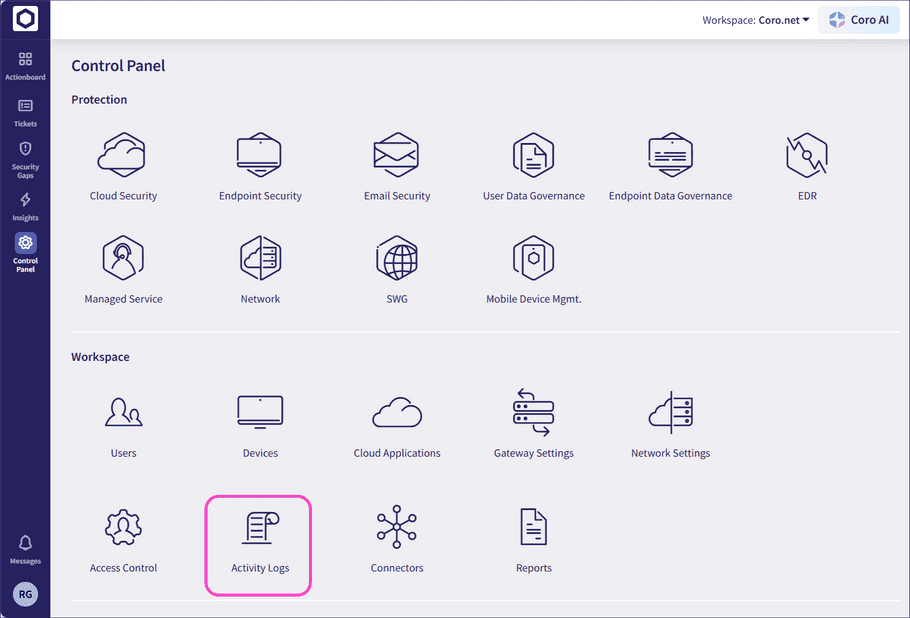Open the Insights sidebar section
The width and height of the screenshot is (910, 618).
(25, 203)
